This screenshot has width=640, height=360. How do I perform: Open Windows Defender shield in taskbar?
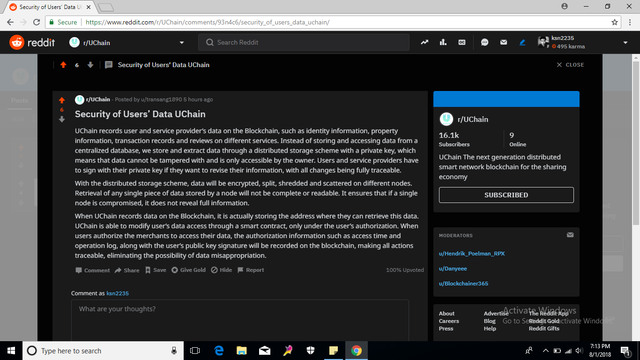[x=310, y=351]
